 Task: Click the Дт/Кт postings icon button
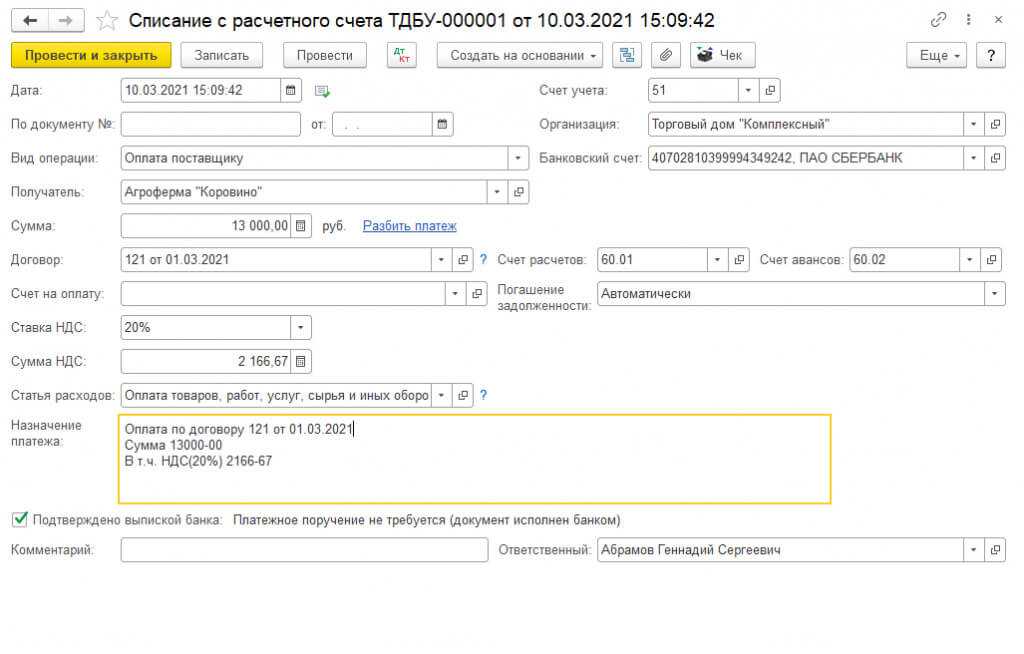(x=401, y=55)
